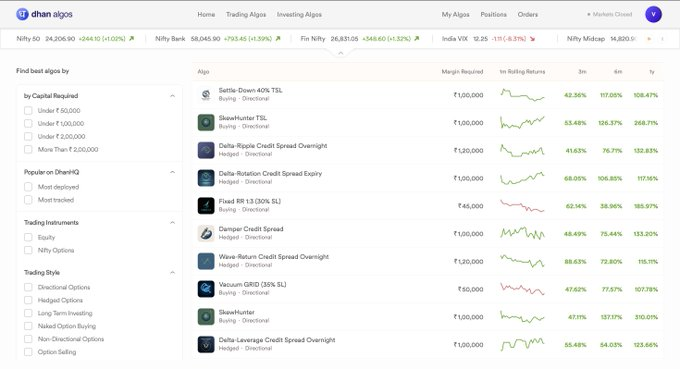680x369 pixels.
Task: Open the Positions page
Action: click(494, 14)
